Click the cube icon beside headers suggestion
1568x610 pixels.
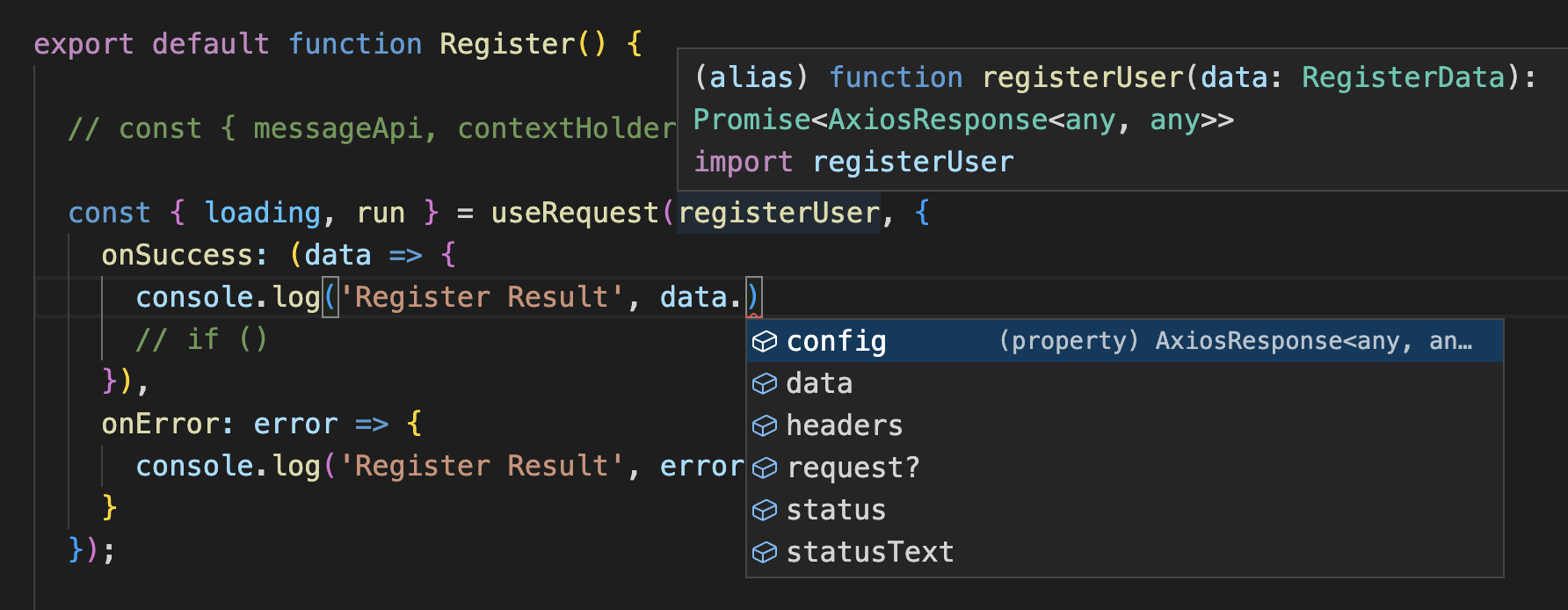[x=765, y=425]
